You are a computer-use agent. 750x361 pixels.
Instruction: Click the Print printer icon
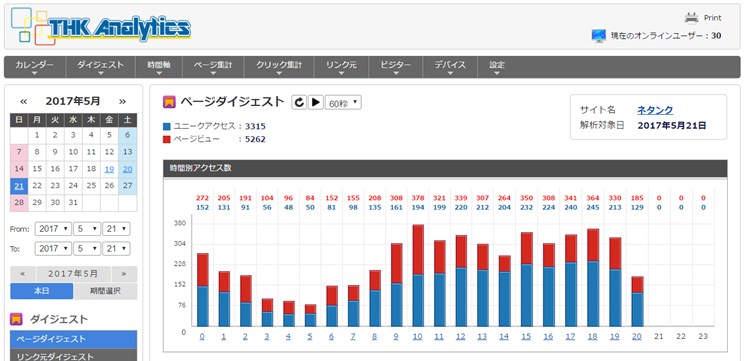(x=691, y=18)
